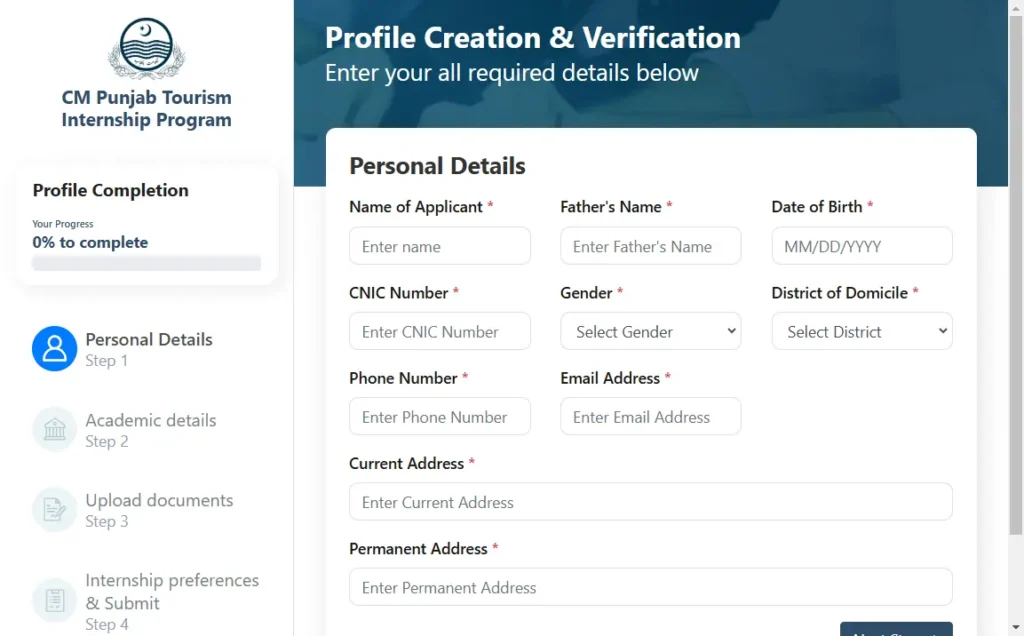Click the Date of Birth field
The width and height of the screenshot is (1024, 636).
point(862,246)
